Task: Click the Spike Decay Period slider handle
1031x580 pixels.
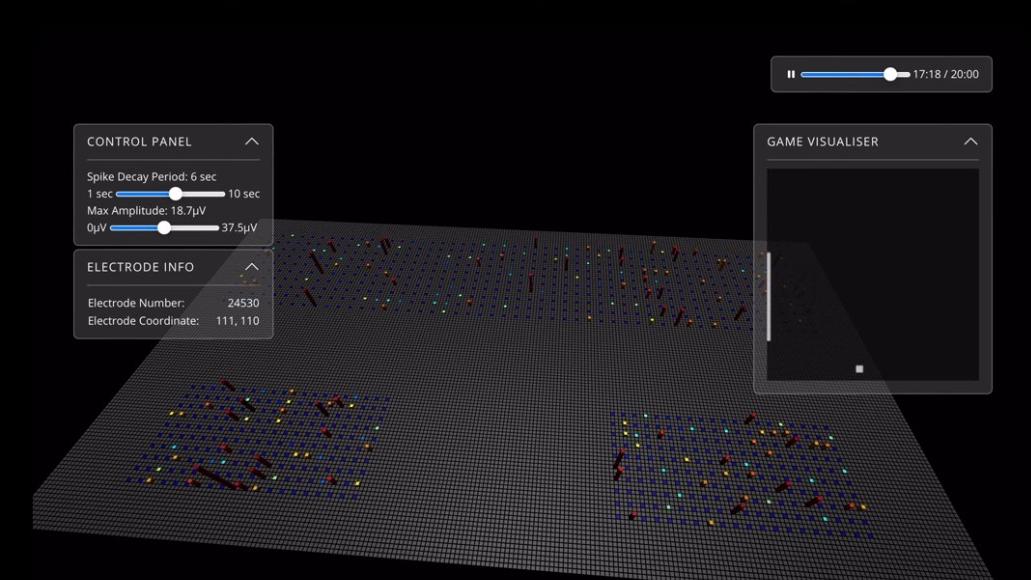Action: [176, 194]
